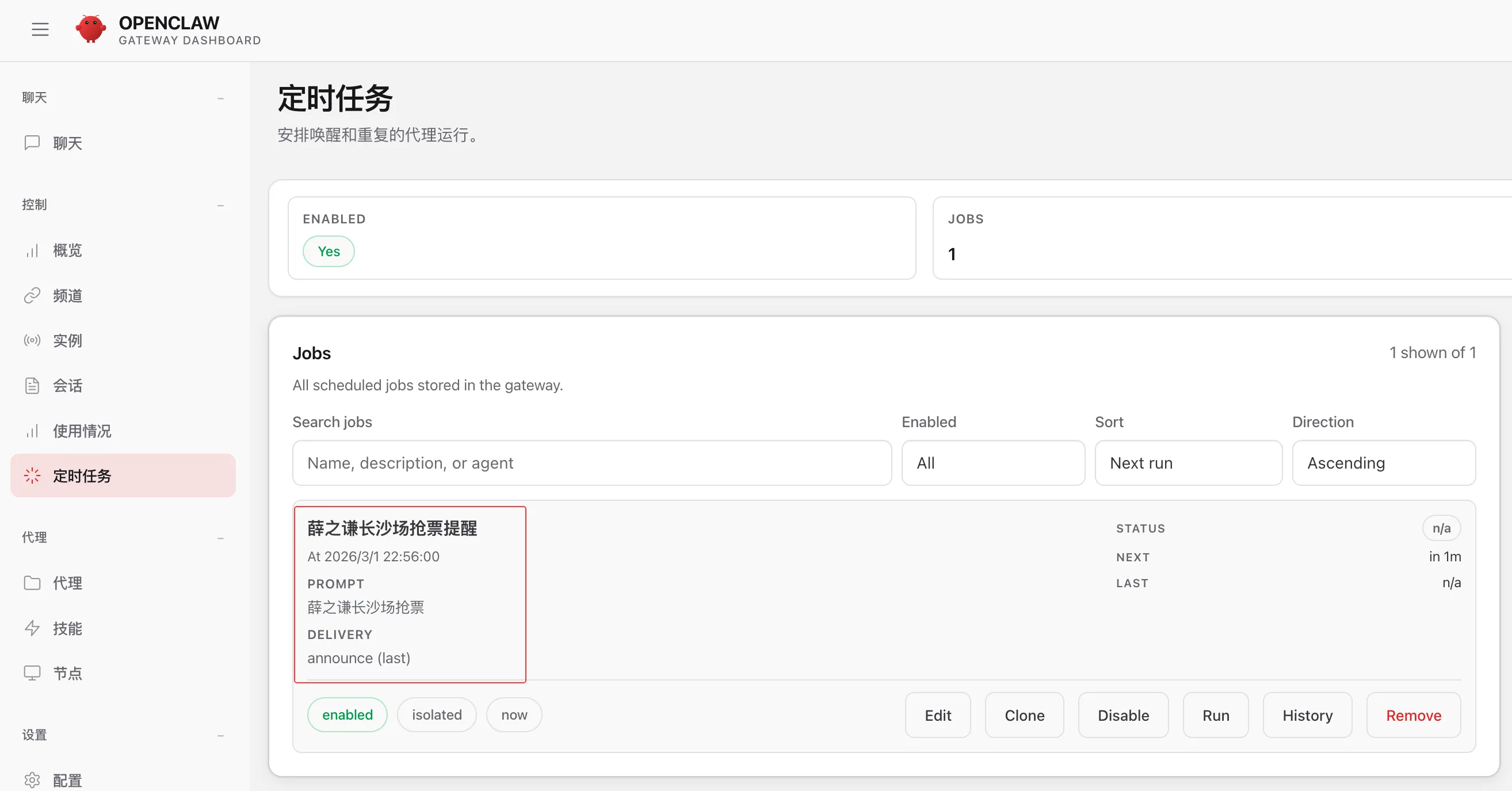1512x791 pixels.
Task: Open the Enabled filter dropdown
Action: [x=992, y=463]
